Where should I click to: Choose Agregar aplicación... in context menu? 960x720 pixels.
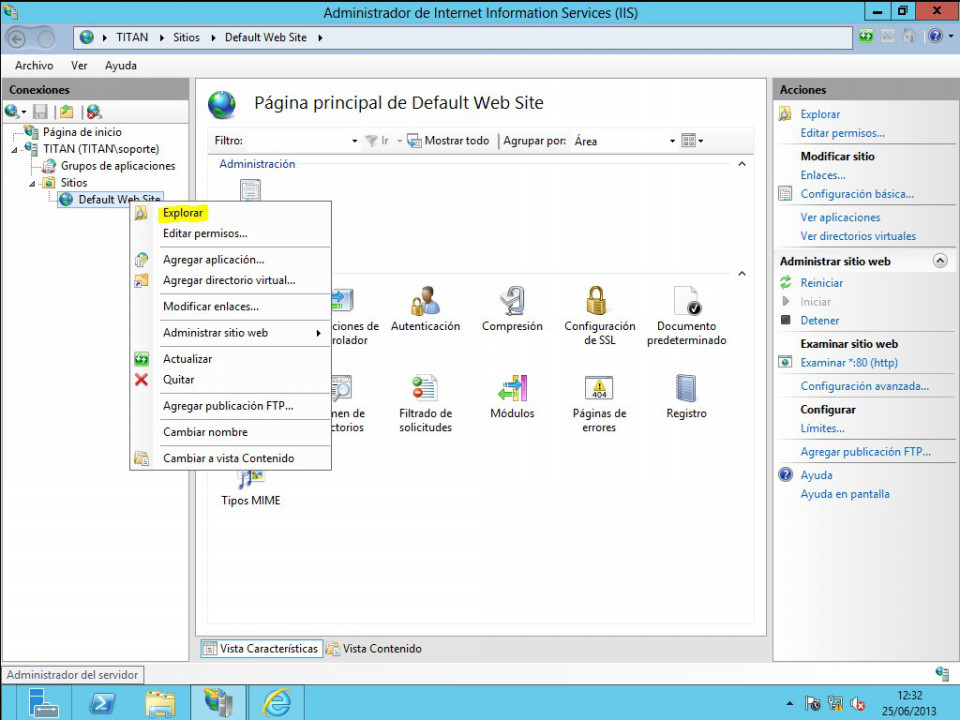(214, 260)
